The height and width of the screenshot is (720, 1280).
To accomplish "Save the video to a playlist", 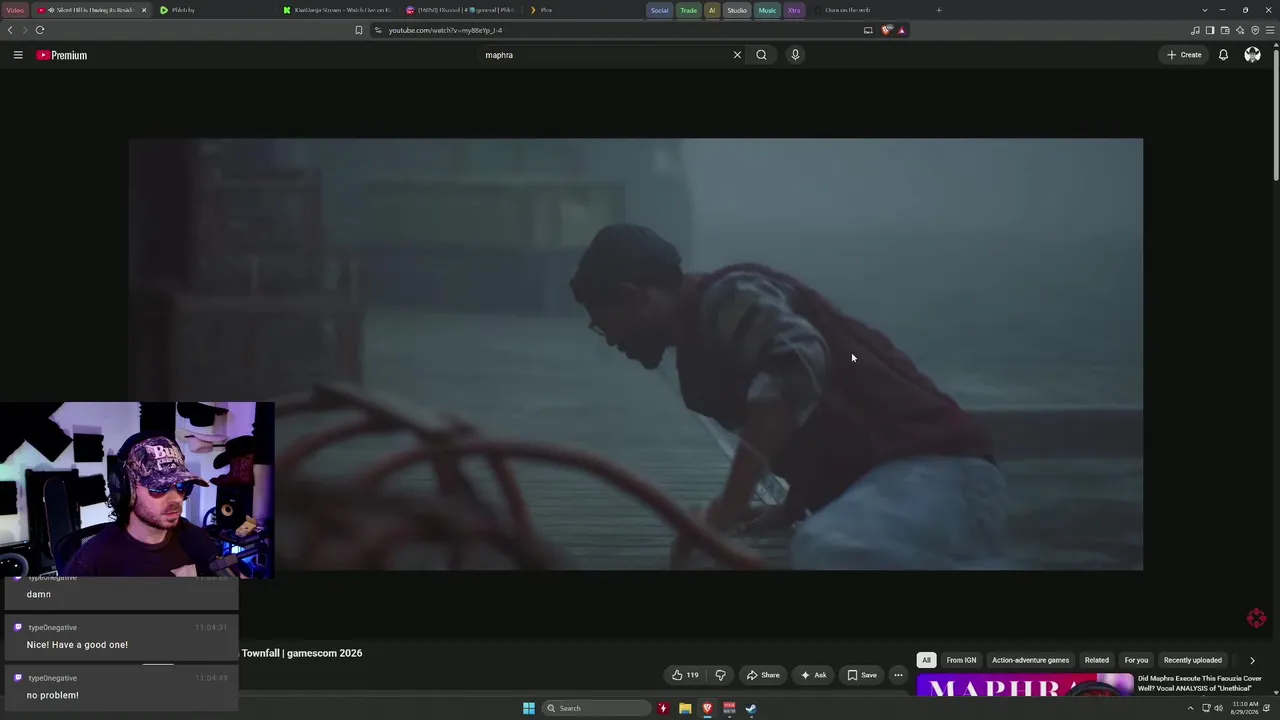I will pos(862,675).
